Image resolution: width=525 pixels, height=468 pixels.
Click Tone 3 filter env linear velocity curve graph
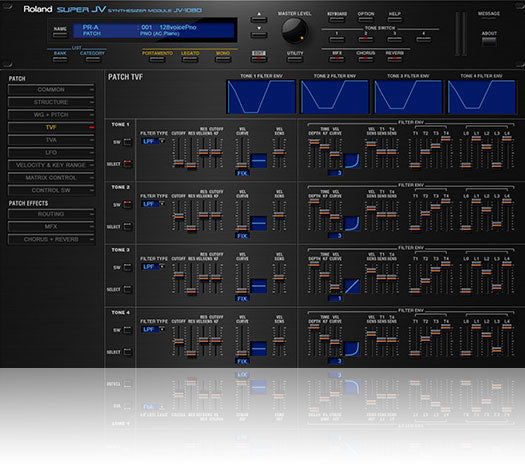(x=352, y=286)
